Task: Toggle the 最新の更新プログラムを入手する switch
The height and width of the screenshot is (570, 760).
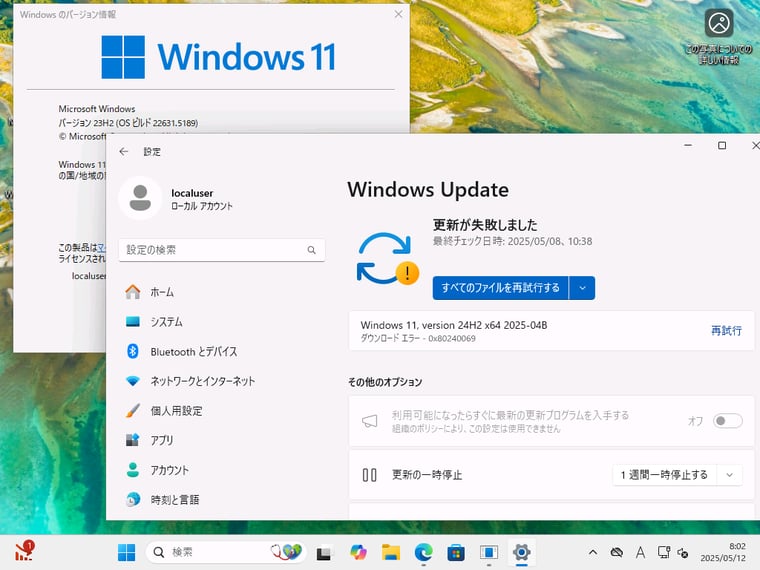Action: pos(728,421)
